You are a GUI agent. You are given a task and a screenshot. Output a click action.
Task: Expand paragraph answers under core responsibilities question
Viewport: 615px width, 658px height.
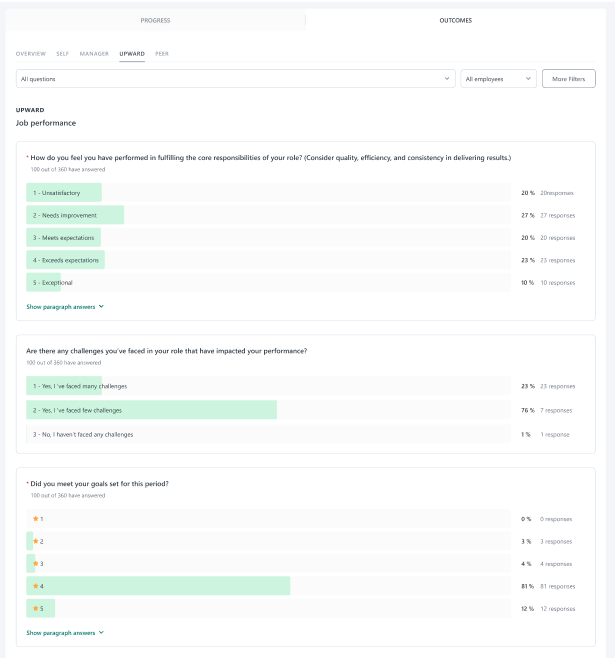pos(65,307)
